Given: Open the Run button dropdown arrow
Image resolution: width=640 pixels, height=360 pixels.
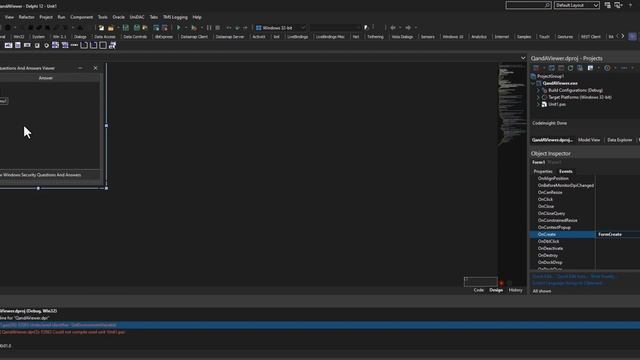Looking at the screenshot, I should 186,28.
